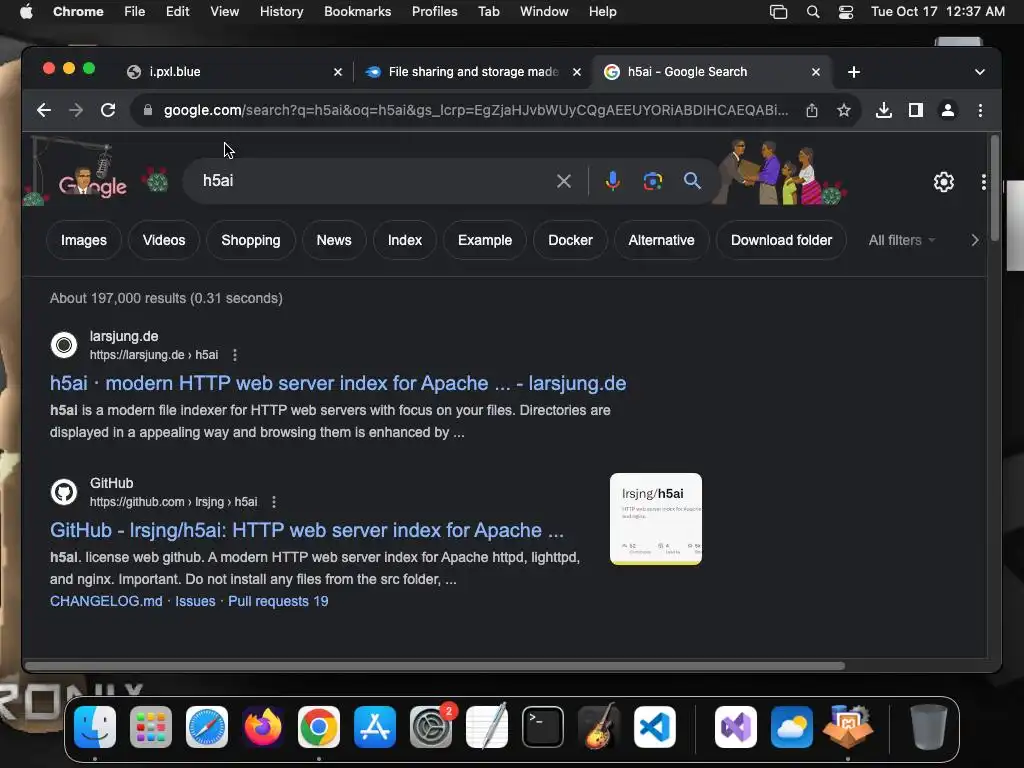Expand All filters dropdown
Image resolution: width=1024 pixels, height=768 pixels.
tap(901, 240)
